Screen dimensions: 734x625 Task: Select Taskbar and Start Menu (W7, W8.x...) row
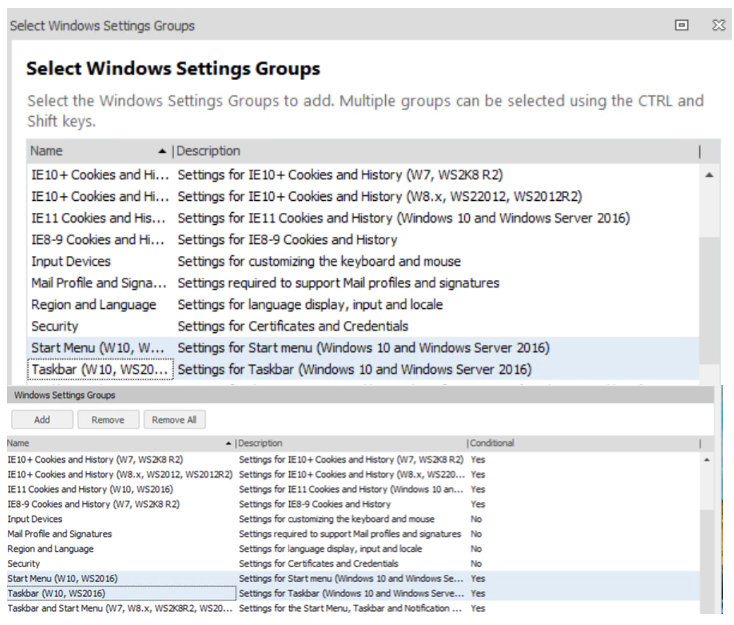353,608
